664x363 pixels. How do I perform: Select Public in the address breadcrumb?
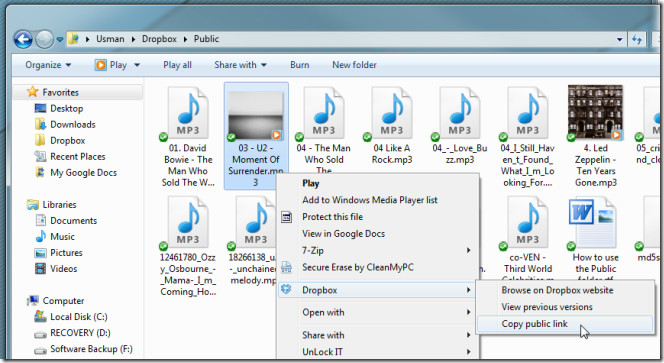[206, 39]
